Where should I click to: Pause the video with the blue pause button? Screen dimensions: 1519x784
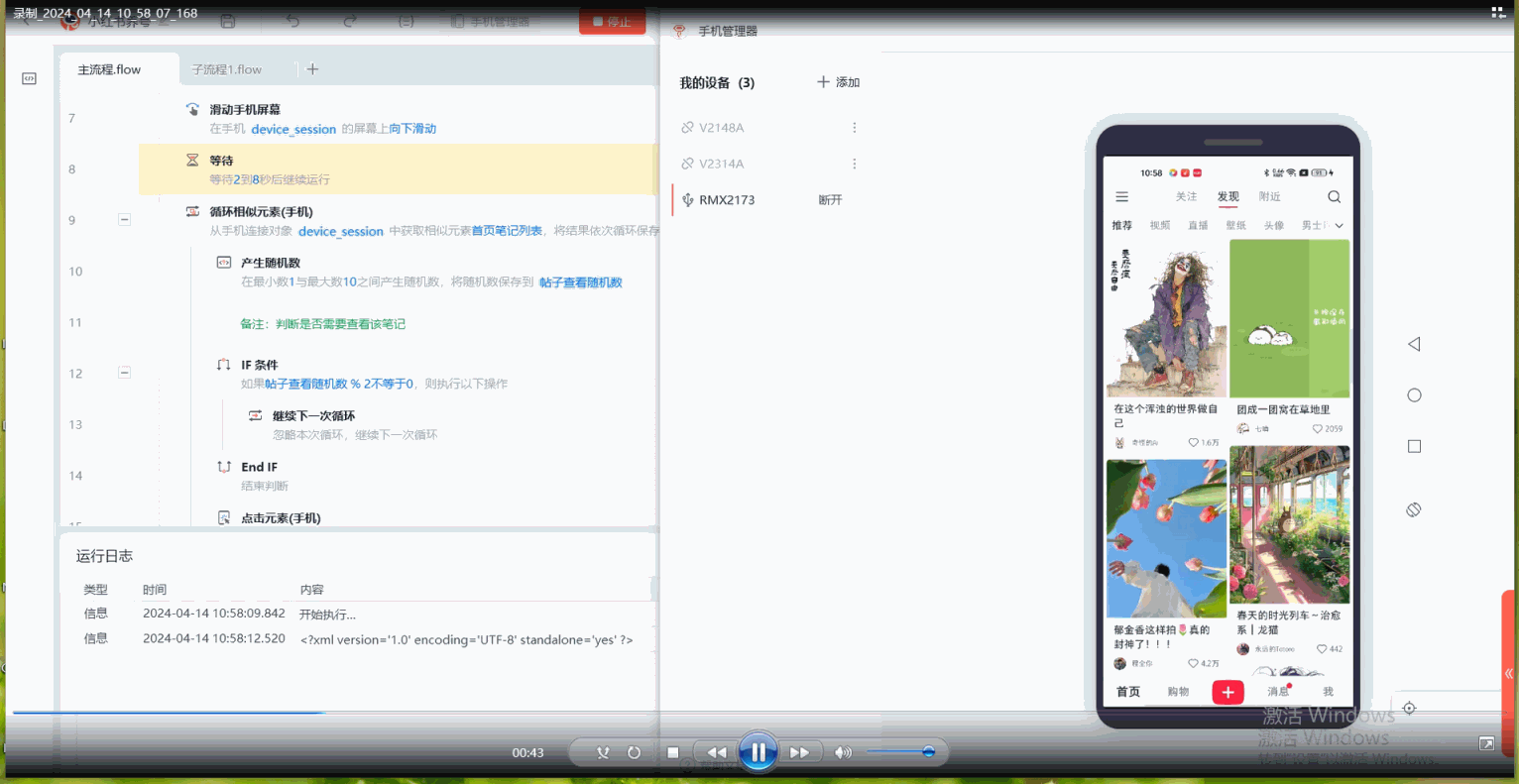[758, 752]
